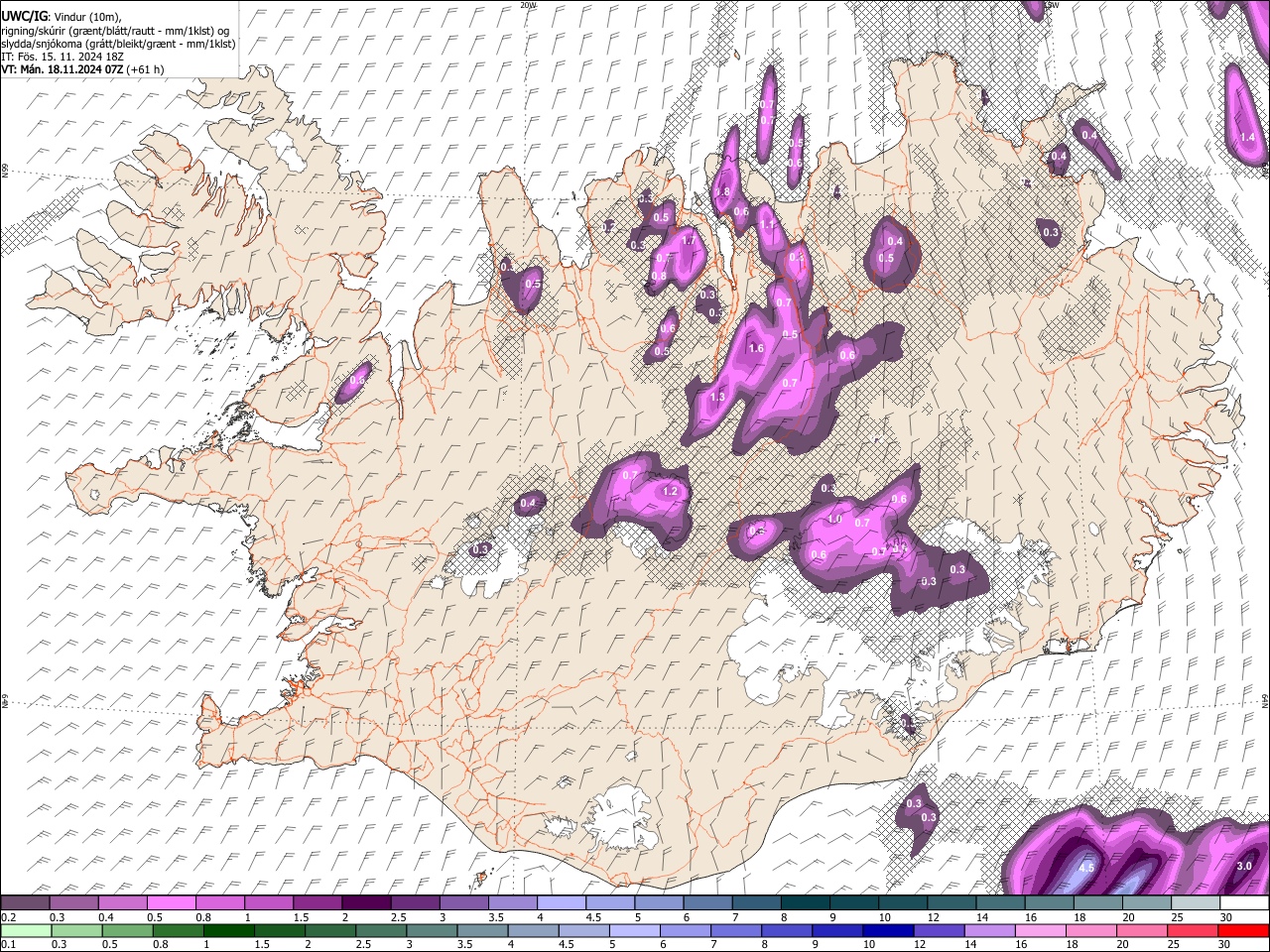Select the dark teal 8–9 snow legend swatch
Screen dimensions: 1270x952
(x=806, y=902)
